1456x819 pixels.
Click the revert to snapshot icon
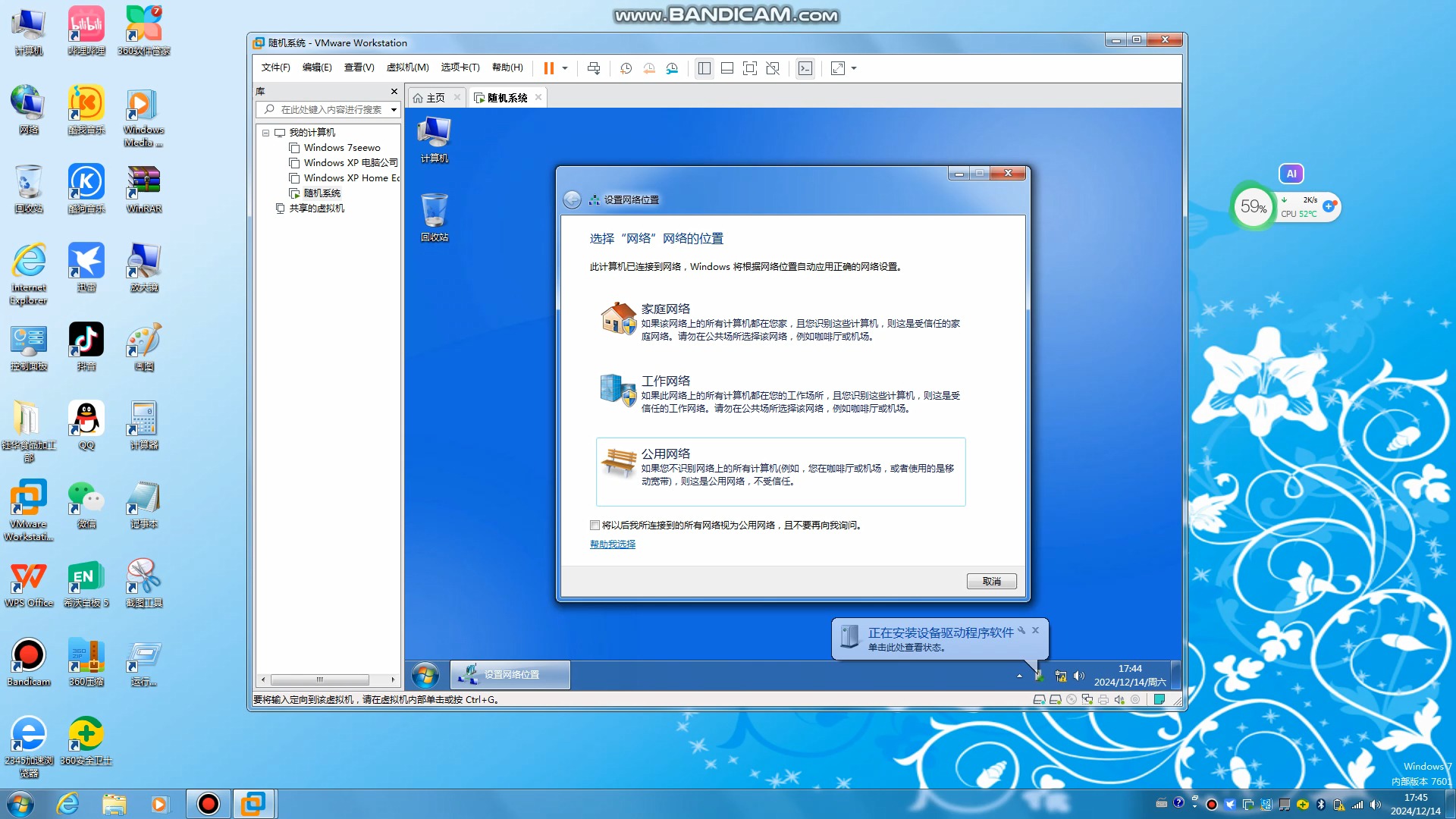pos(649,68)
